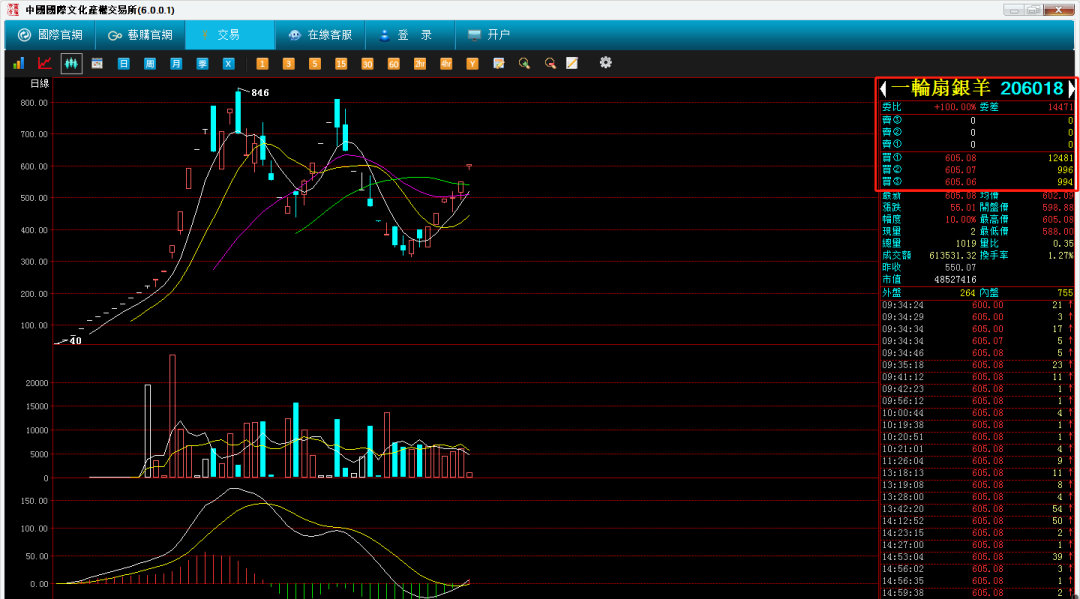Click the zoom in magnifier icon
1080x599 pixels.
(524, 63)
